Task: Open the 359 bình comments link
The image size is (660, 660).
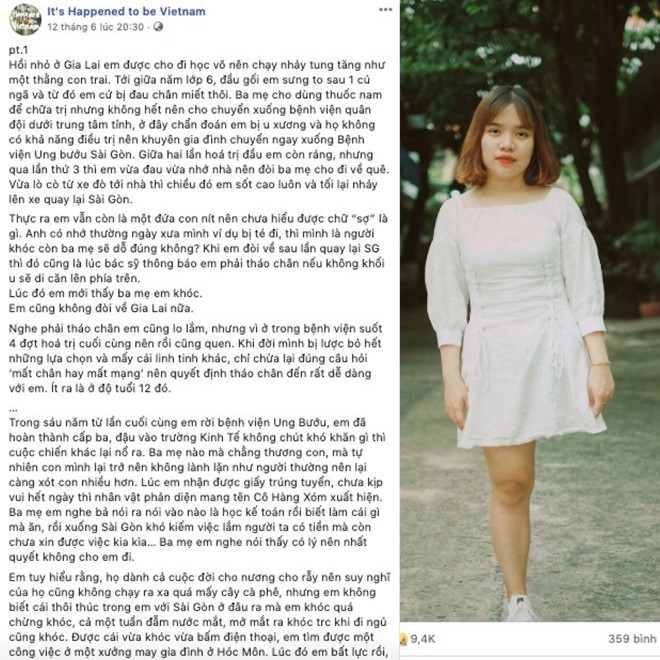Action: tap(631, 639)
